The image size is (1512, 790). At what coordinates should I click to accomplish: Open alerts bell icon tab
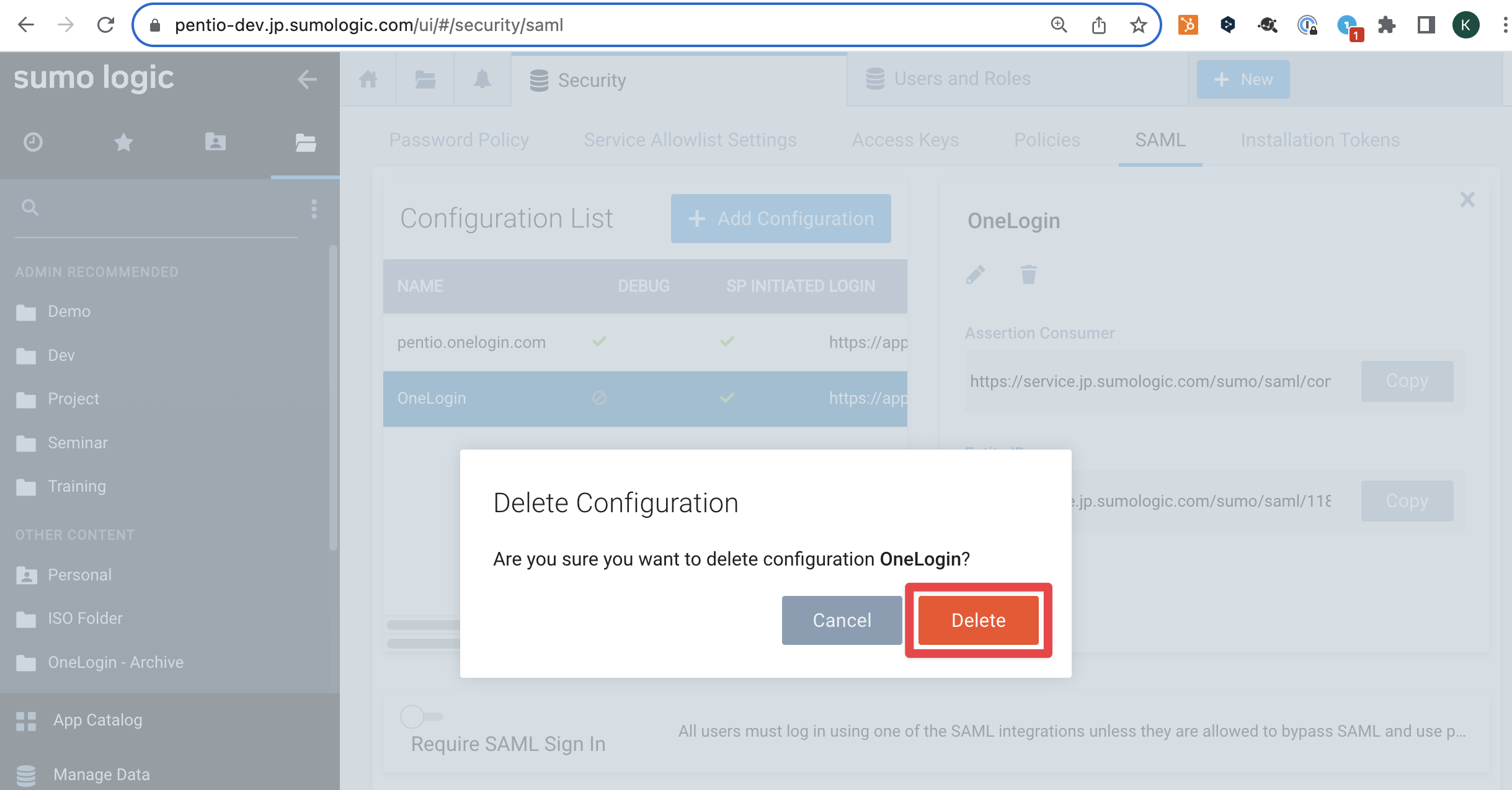(x=482, y=79)
